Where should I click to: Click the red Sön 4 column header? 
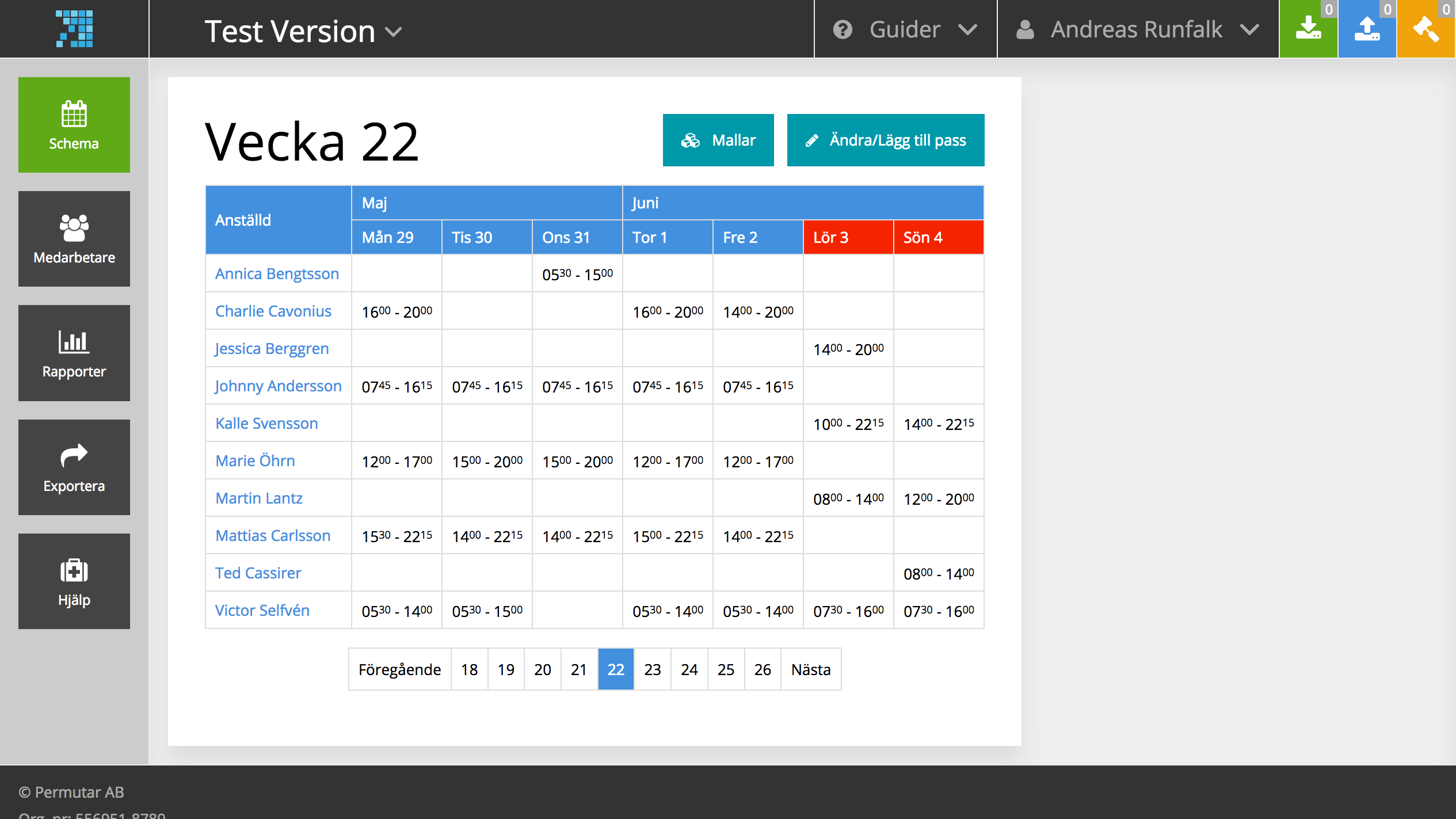(x=939, y=237)
